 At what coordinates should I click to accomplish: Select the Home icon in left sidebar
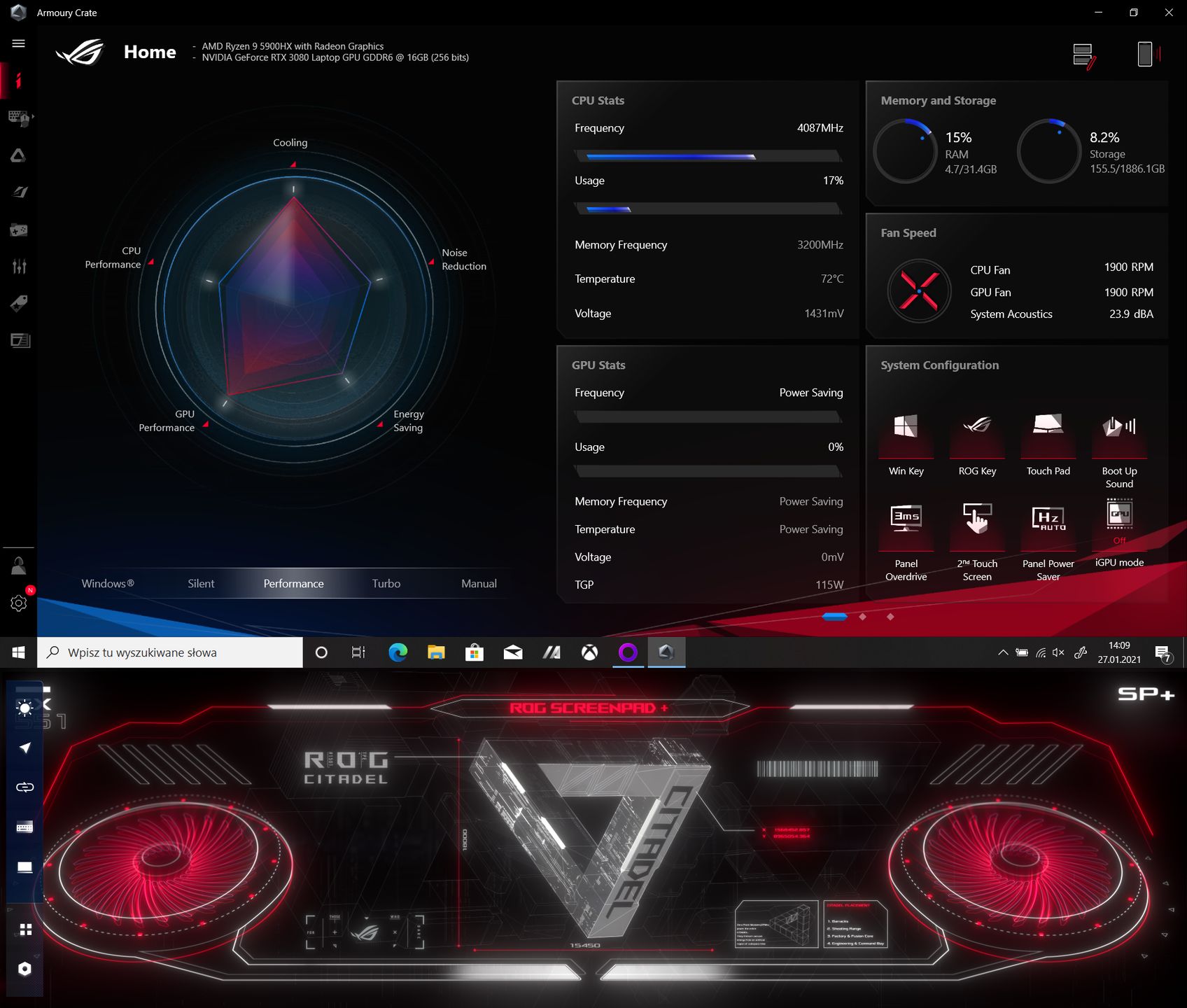pyautogui.click(x=19, y=80)
